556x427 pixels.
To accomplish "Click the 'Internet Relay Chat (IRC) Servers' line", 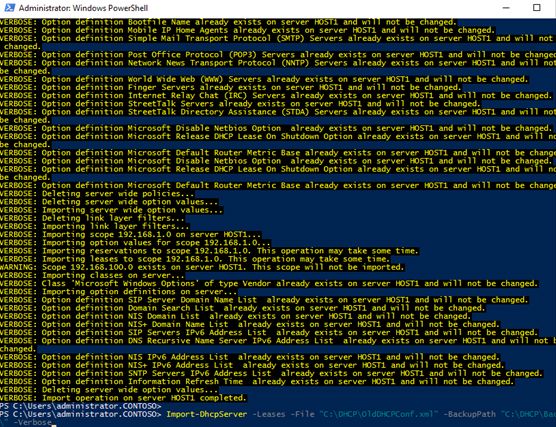I will tap(276, 95).
